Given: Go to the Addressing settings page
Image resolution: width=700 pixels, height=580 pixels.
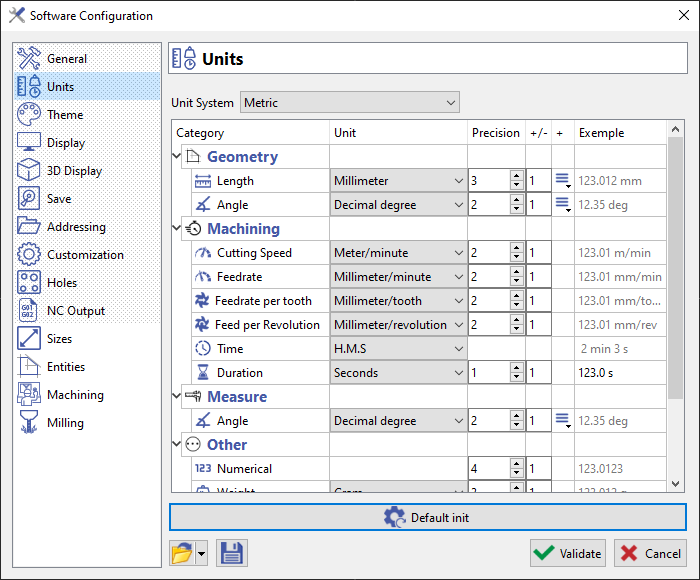Looking at the screenshot, I should click(76, 227).
